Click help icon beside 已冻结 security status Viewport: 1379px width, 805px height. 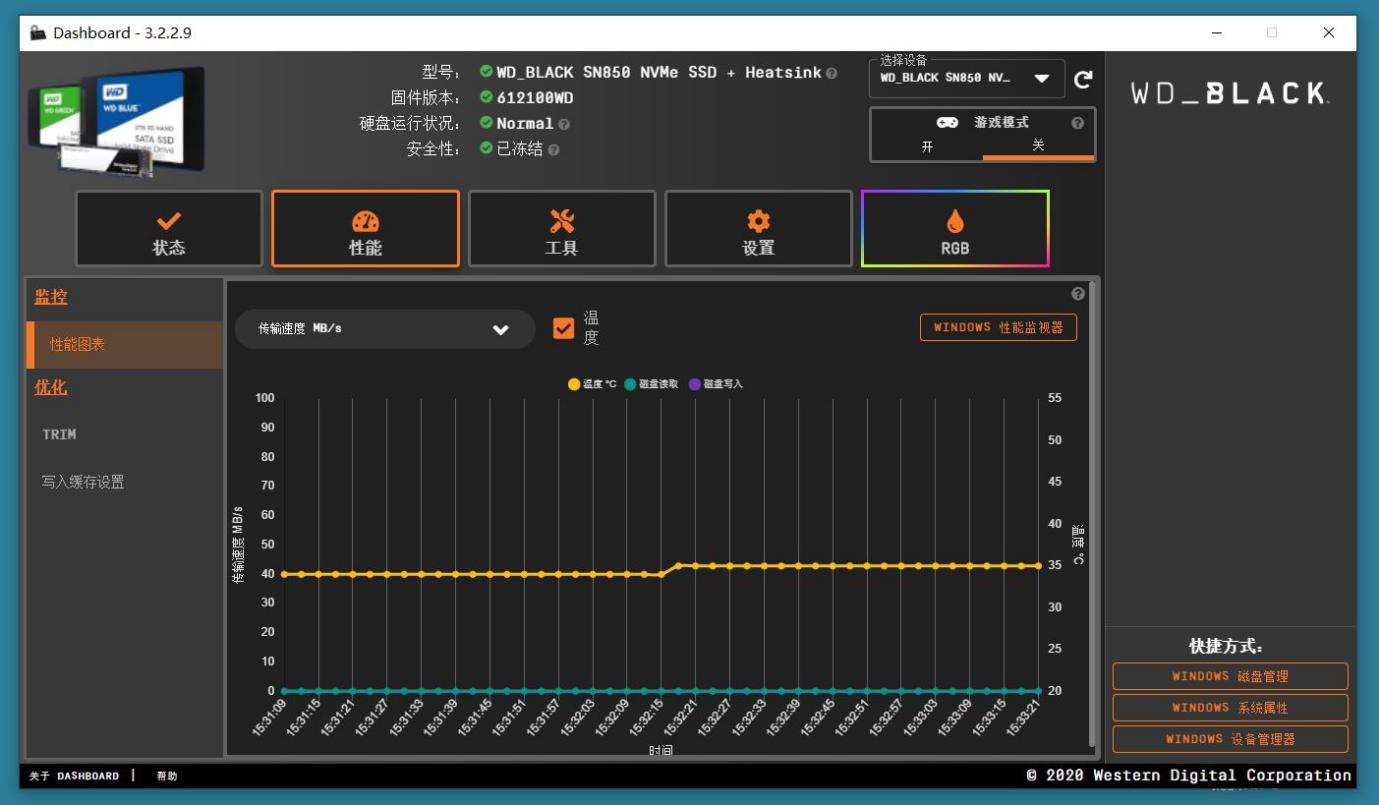pos(553,150)
